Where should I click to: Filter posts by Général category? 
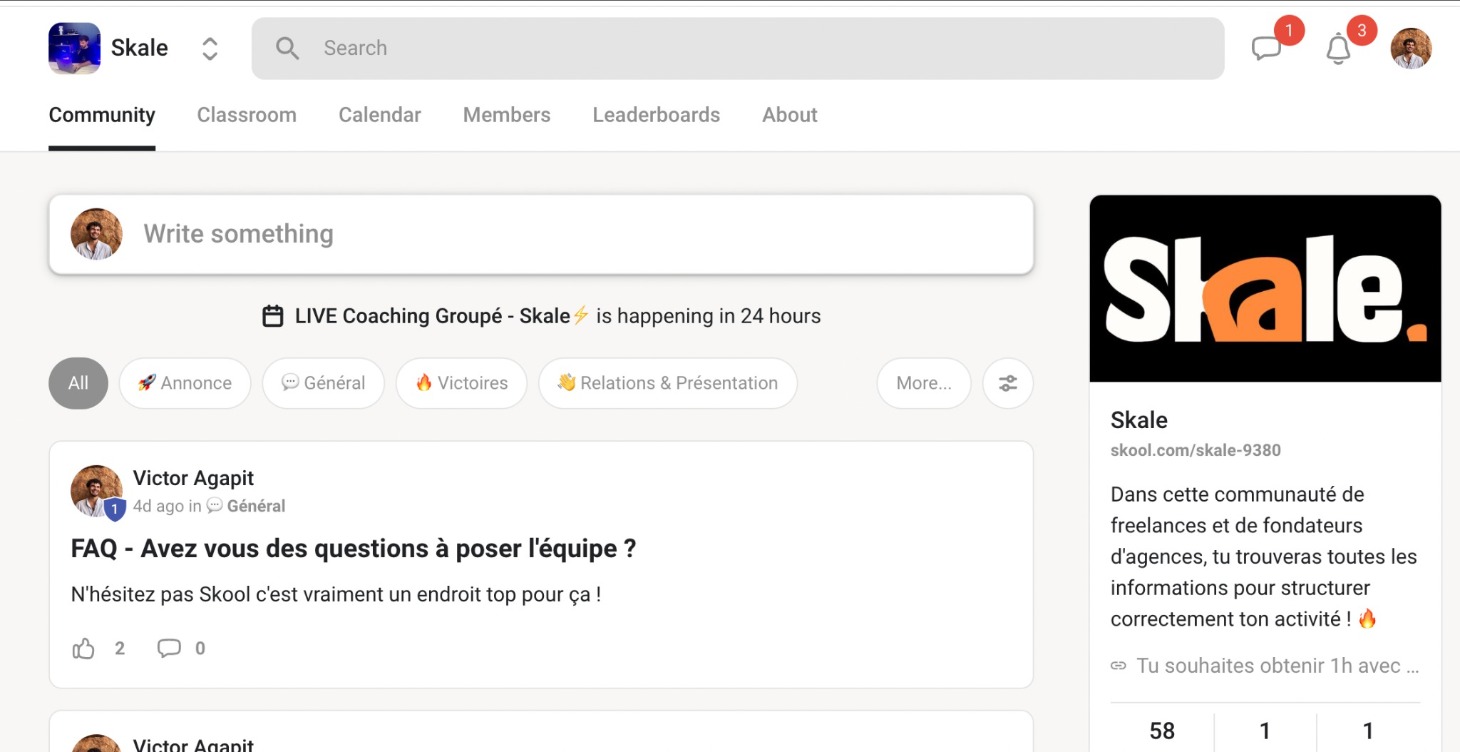tap(323, 383)
